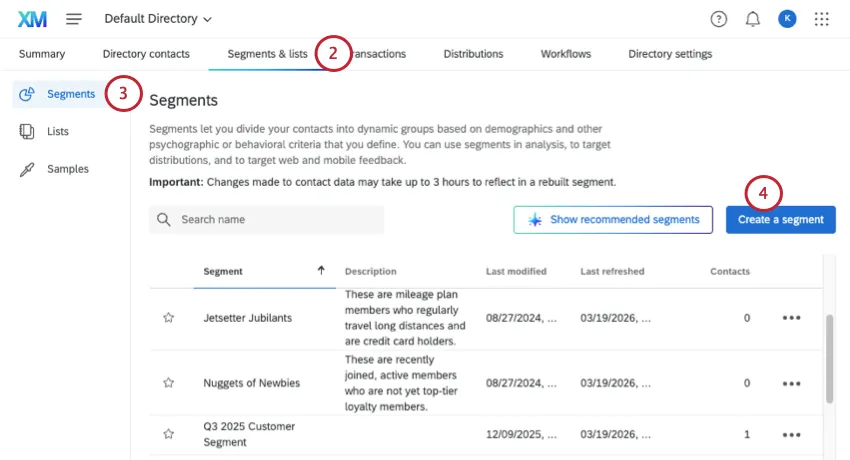
Task: Click Jetsetter Jubilants description text
Action: (x=405, y=318)
